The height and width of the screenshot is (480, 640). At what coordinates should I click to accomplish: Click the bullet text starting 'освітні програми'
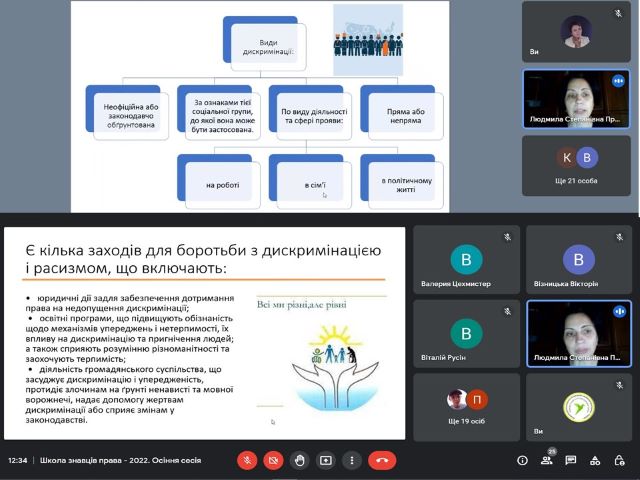tap(130, 338)
